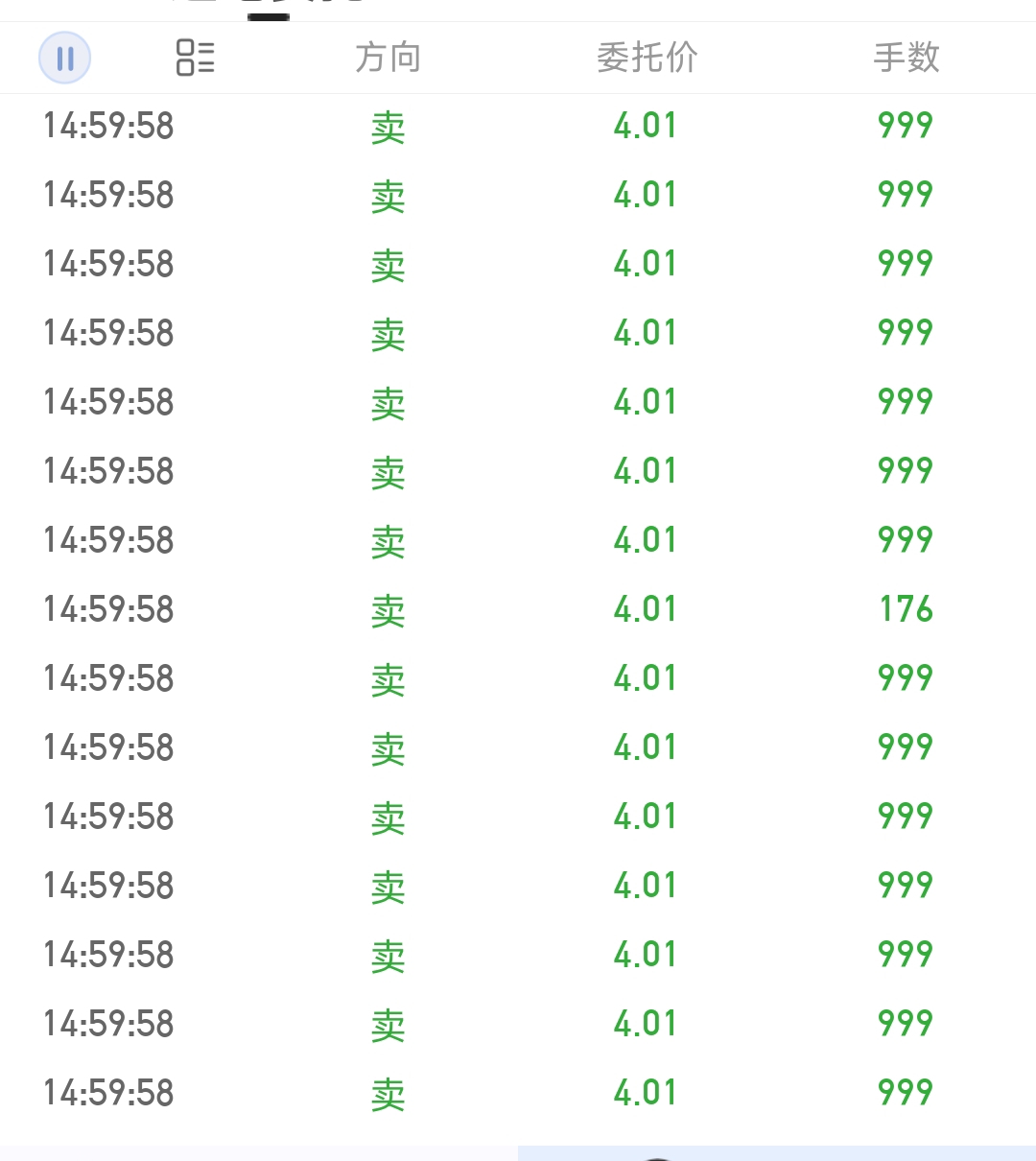1036x1161 pixels.
Task: Tap the 方向 column header
Action: pyautogui.click(x=388, y=58)
